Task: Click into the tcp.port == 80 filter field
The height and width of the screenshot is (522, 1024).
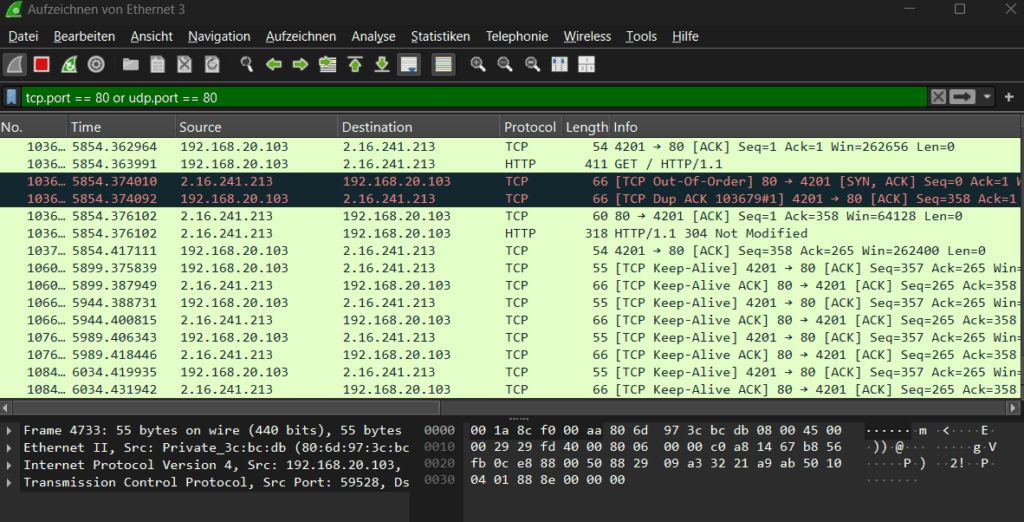Action: (x=474, y=97)
